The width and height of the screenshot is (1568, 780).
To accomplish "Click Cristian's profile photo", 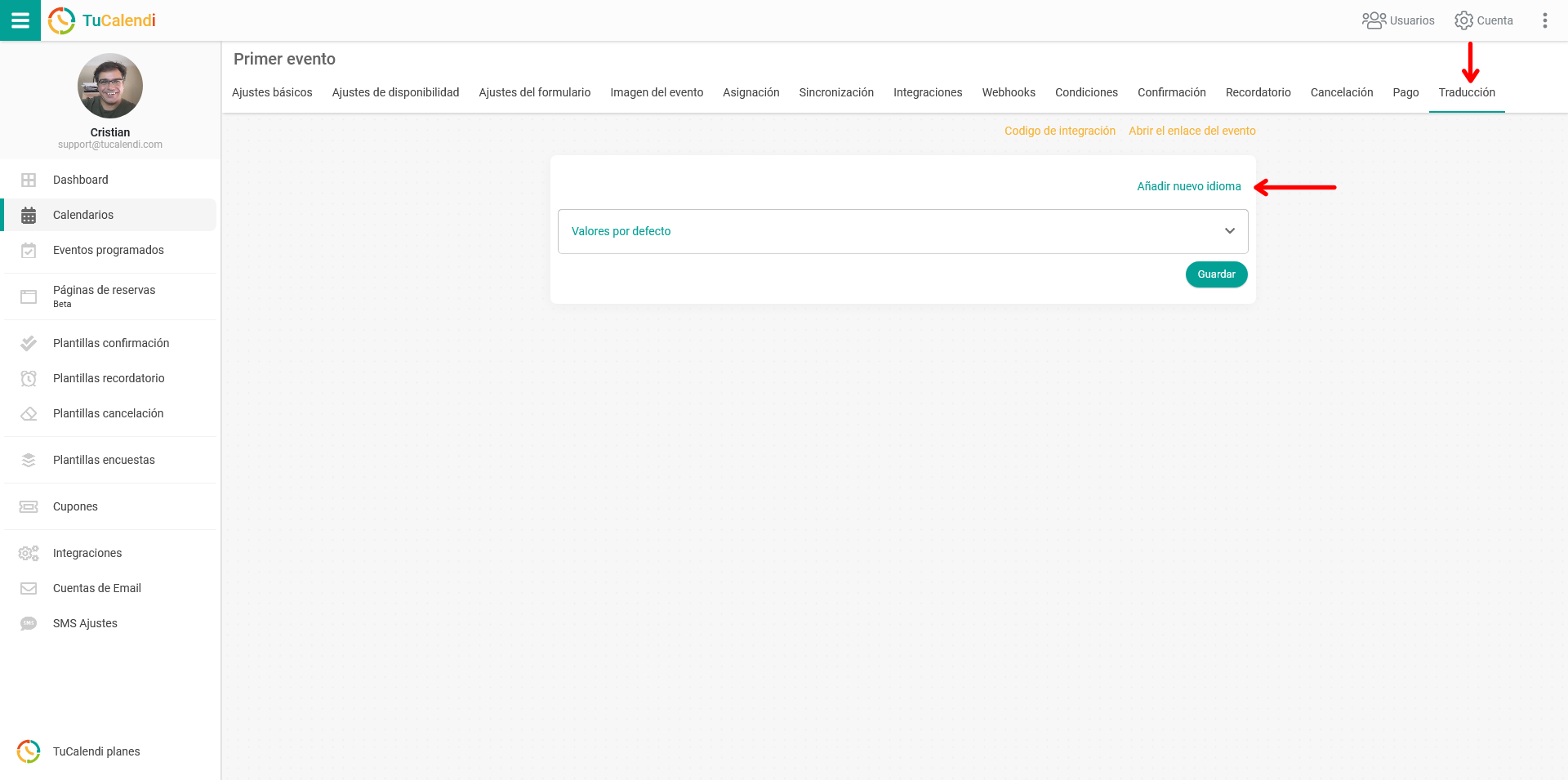I will point(110,86).
